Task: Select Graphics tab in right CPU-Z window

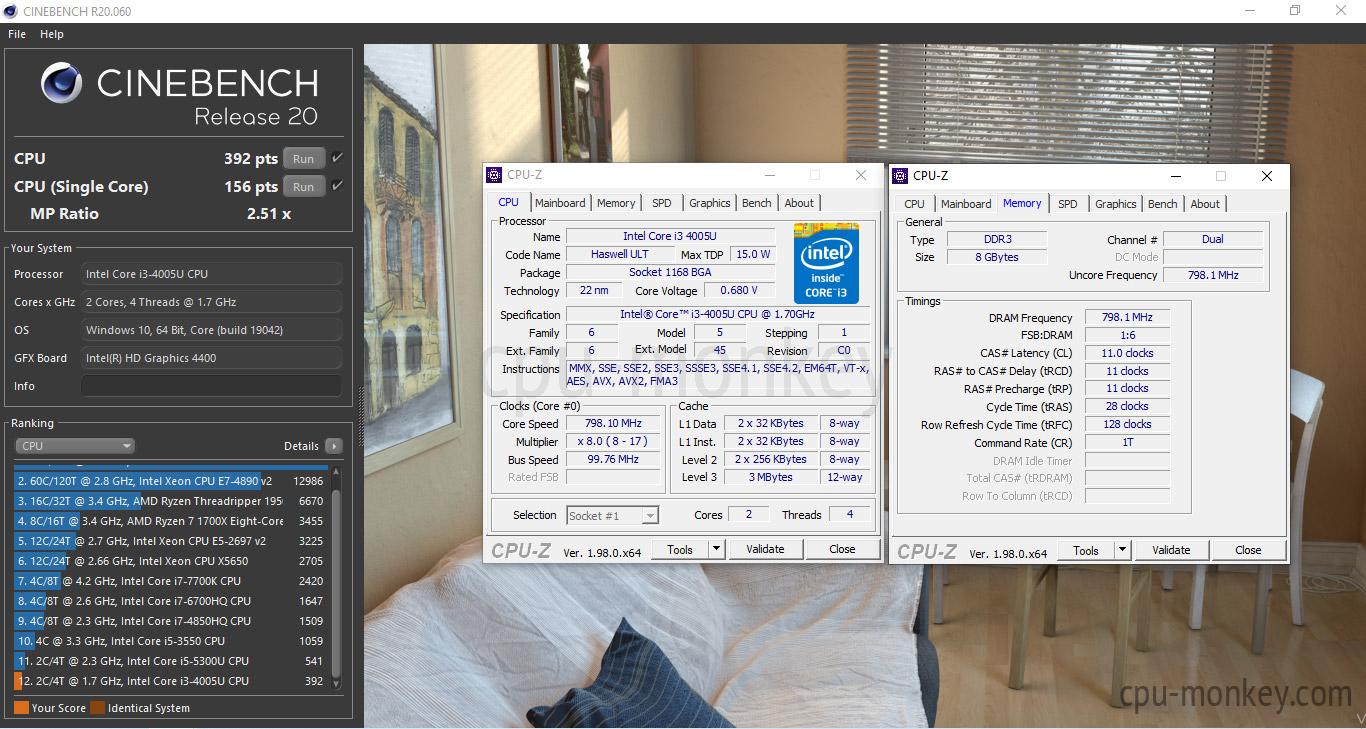Action: tap(1116, 204)
